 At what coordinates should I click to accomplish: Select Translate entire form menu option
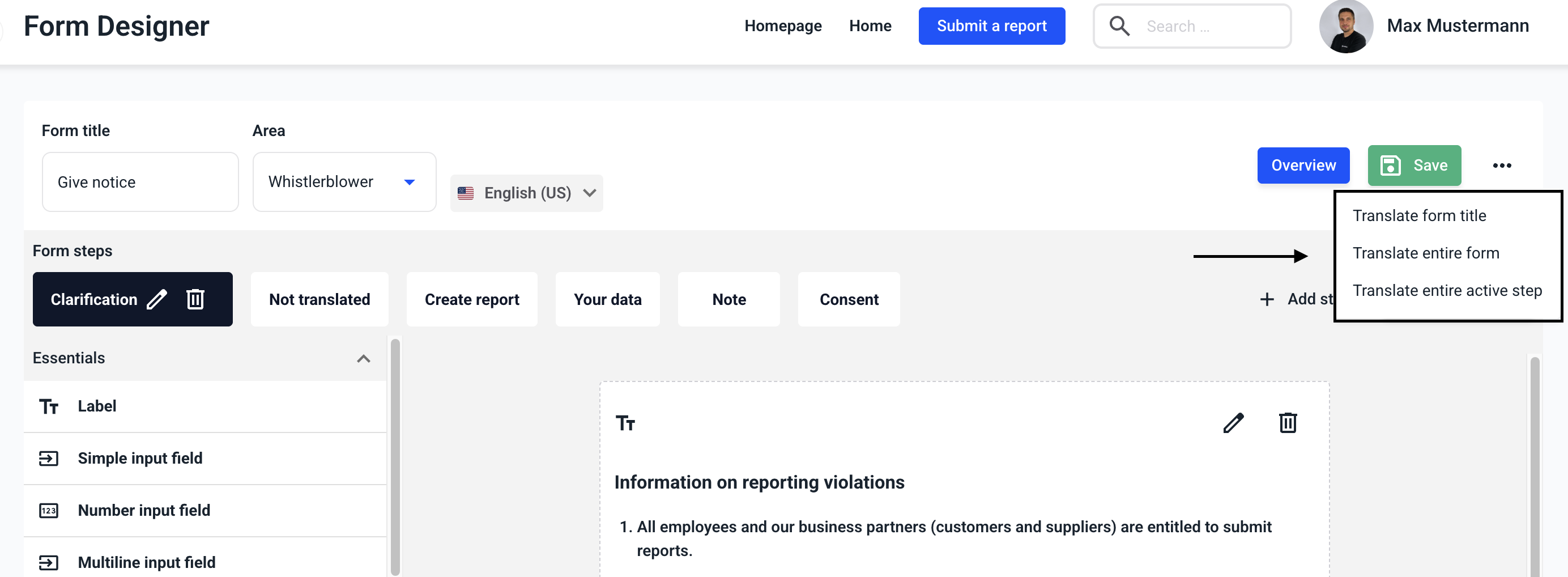click(1426, 253)
